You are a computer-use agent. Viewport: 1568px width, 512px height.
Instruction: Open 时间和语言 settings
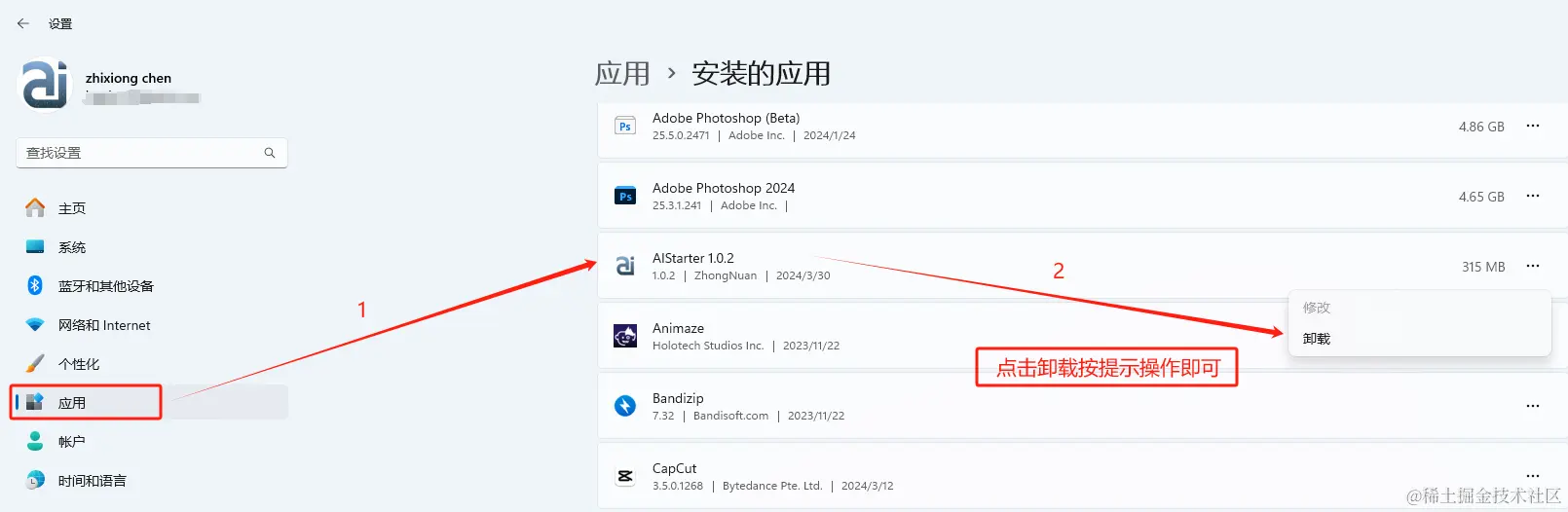pyautogui.click(x=152, y=481)
